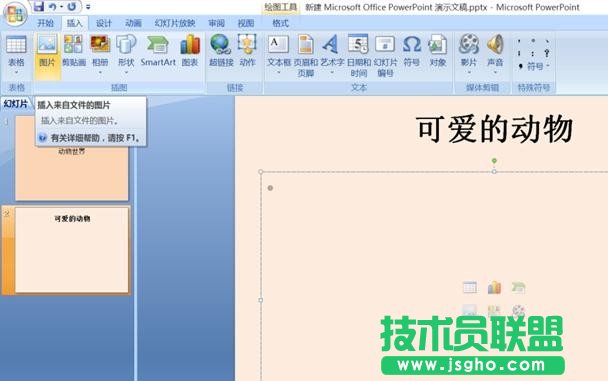
Task: Insert a chart with 图表
Action: pos(190,50)
